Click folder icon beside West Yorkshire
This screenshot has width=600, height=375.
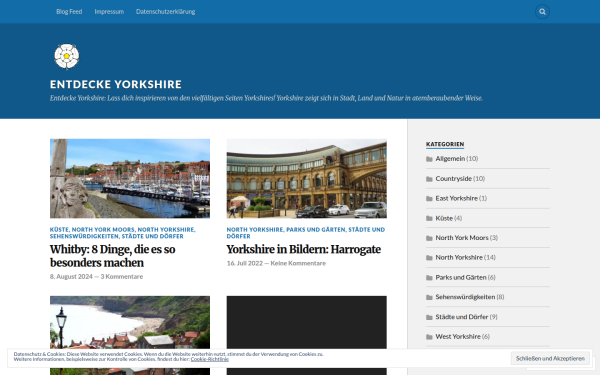(429, 337)
